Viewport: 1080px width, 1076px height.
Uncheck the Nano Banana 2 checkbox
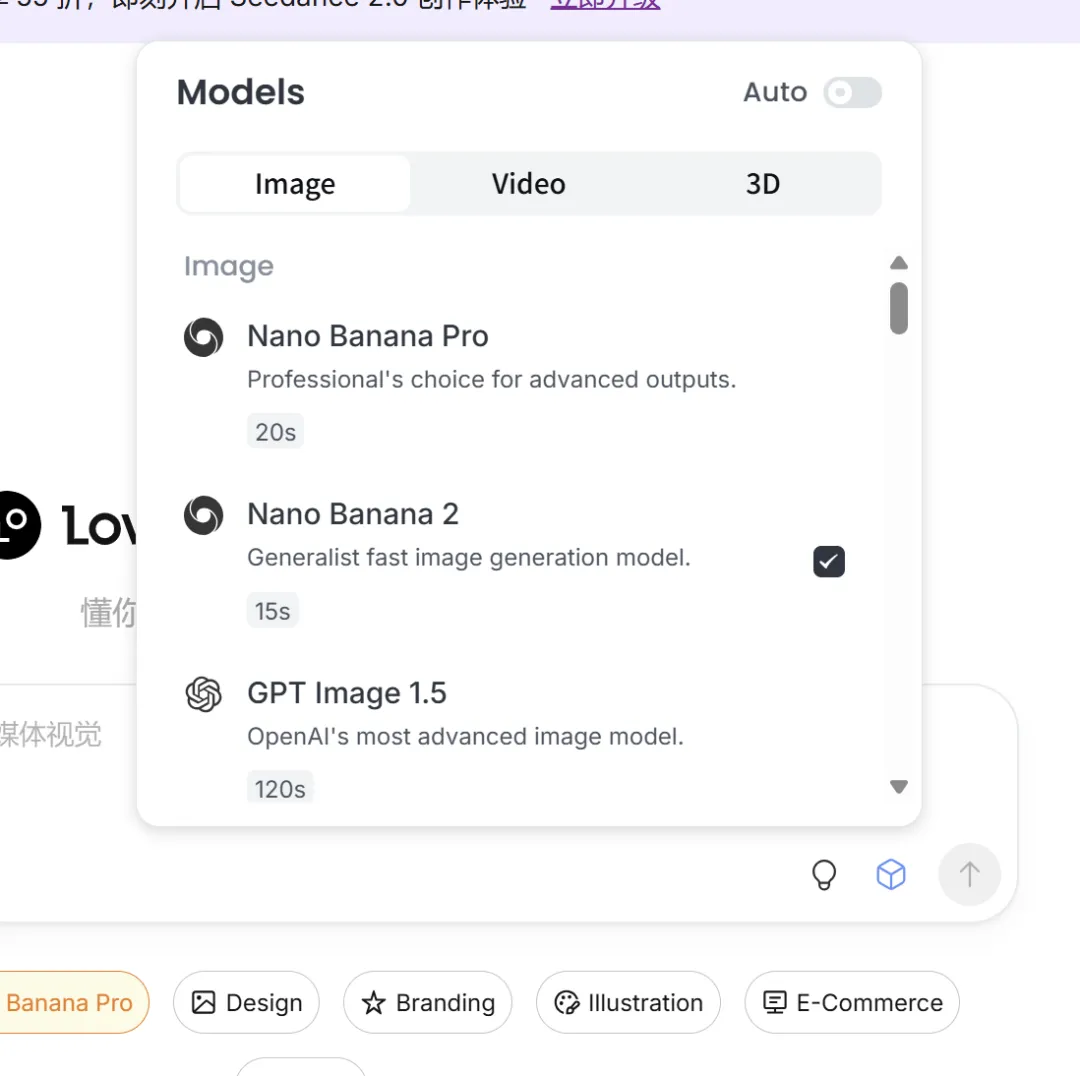[x=829, y=561]
